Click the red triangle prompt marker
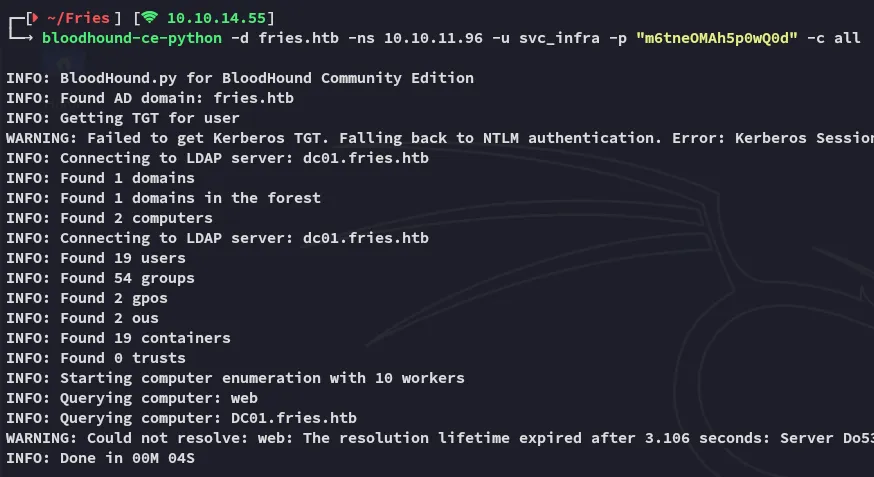The image size is (874, 477). (33, 18)
